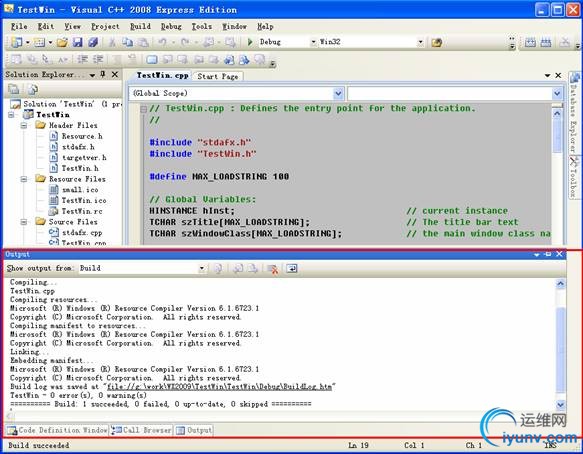Save the current file with the Save icon

77,42
